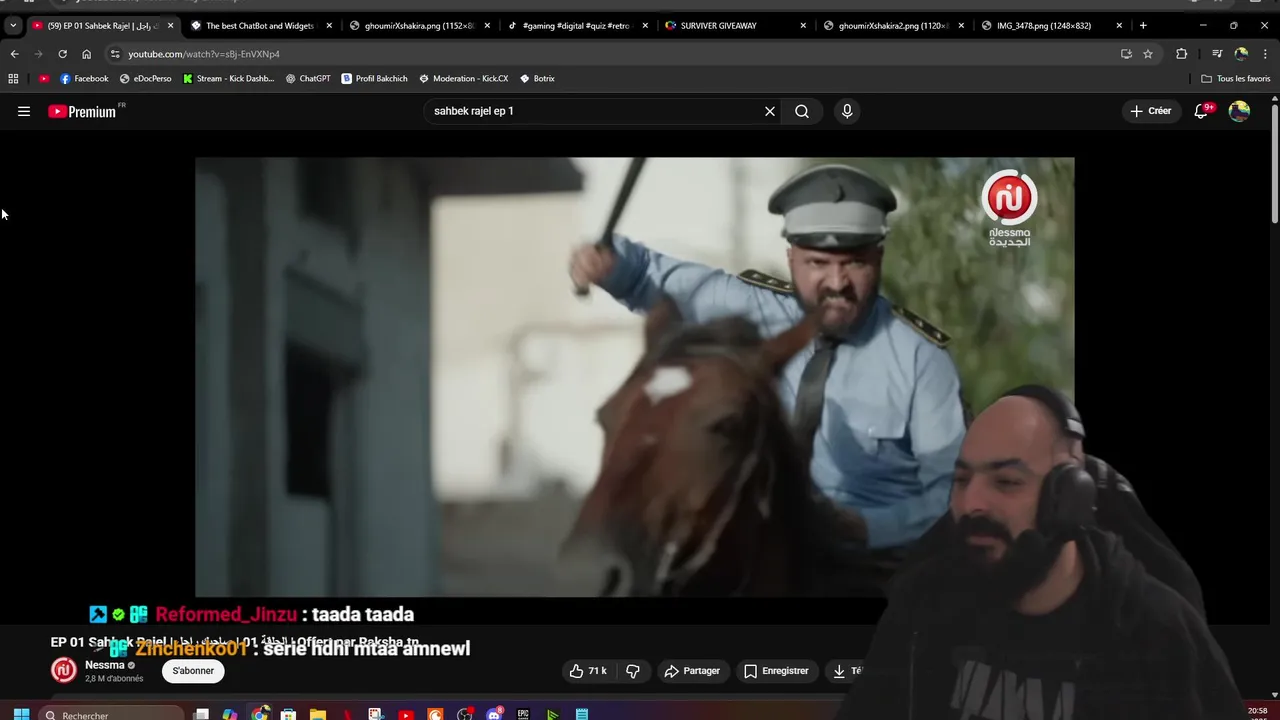This screenshot has width=1280, height=720.
Task: Share the video via Partager
Action: (692, 671)
